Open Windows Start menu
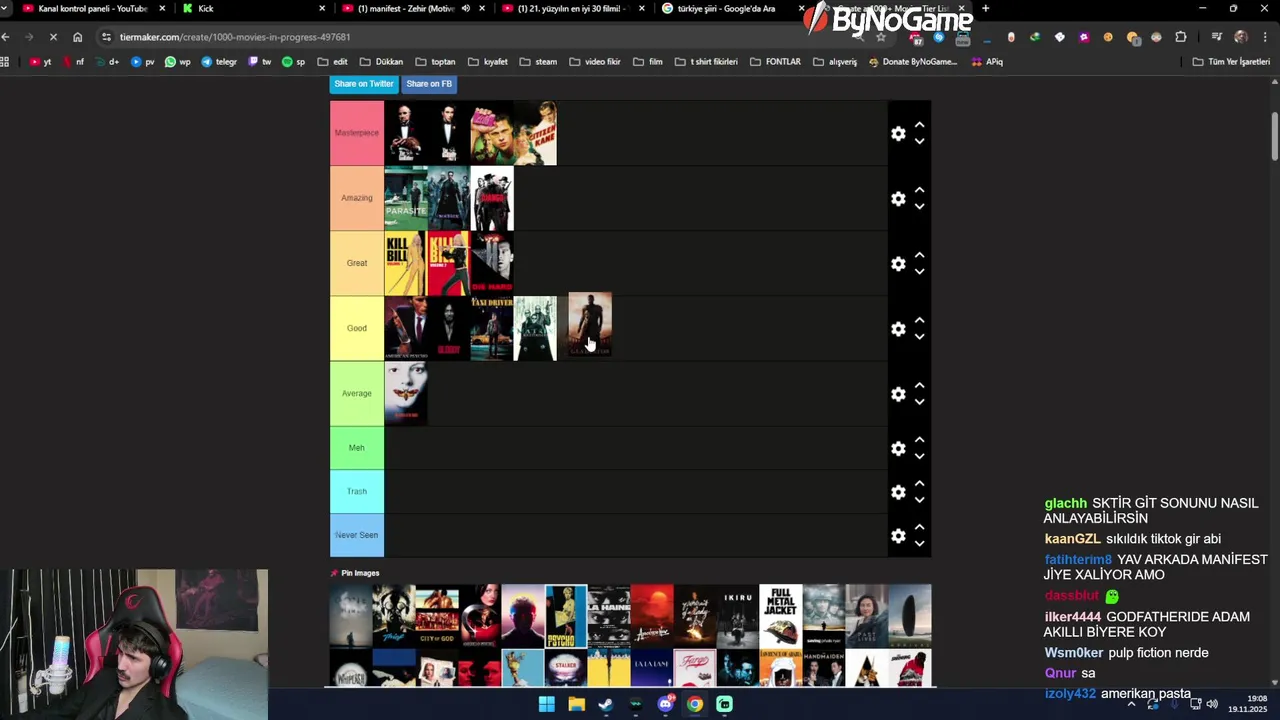 (x=547, y=704)
